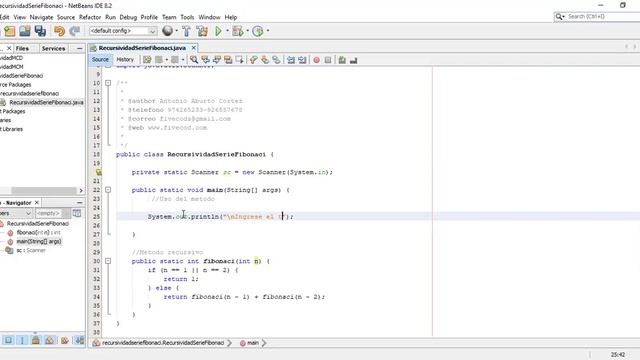Screen dimensions: 640x360
Task: Click Shift Line Left icon
Action: coord(291,60)
